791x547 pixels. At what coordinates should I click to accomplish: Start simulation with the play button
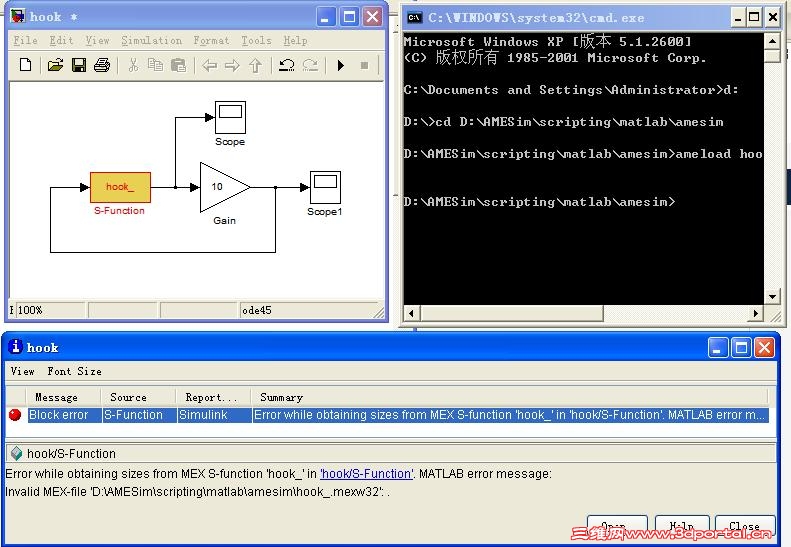coord(341,65)
